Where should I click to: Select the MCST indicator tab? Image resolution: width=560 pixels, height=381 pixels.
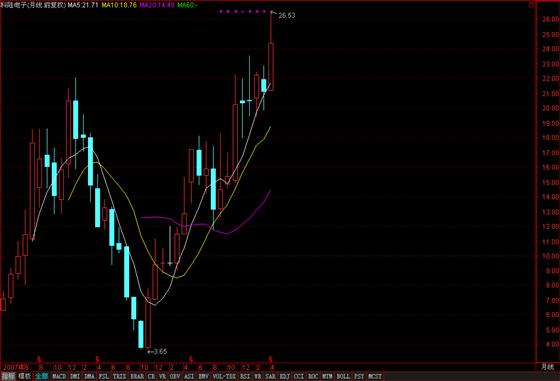click(x=375, y=376)
